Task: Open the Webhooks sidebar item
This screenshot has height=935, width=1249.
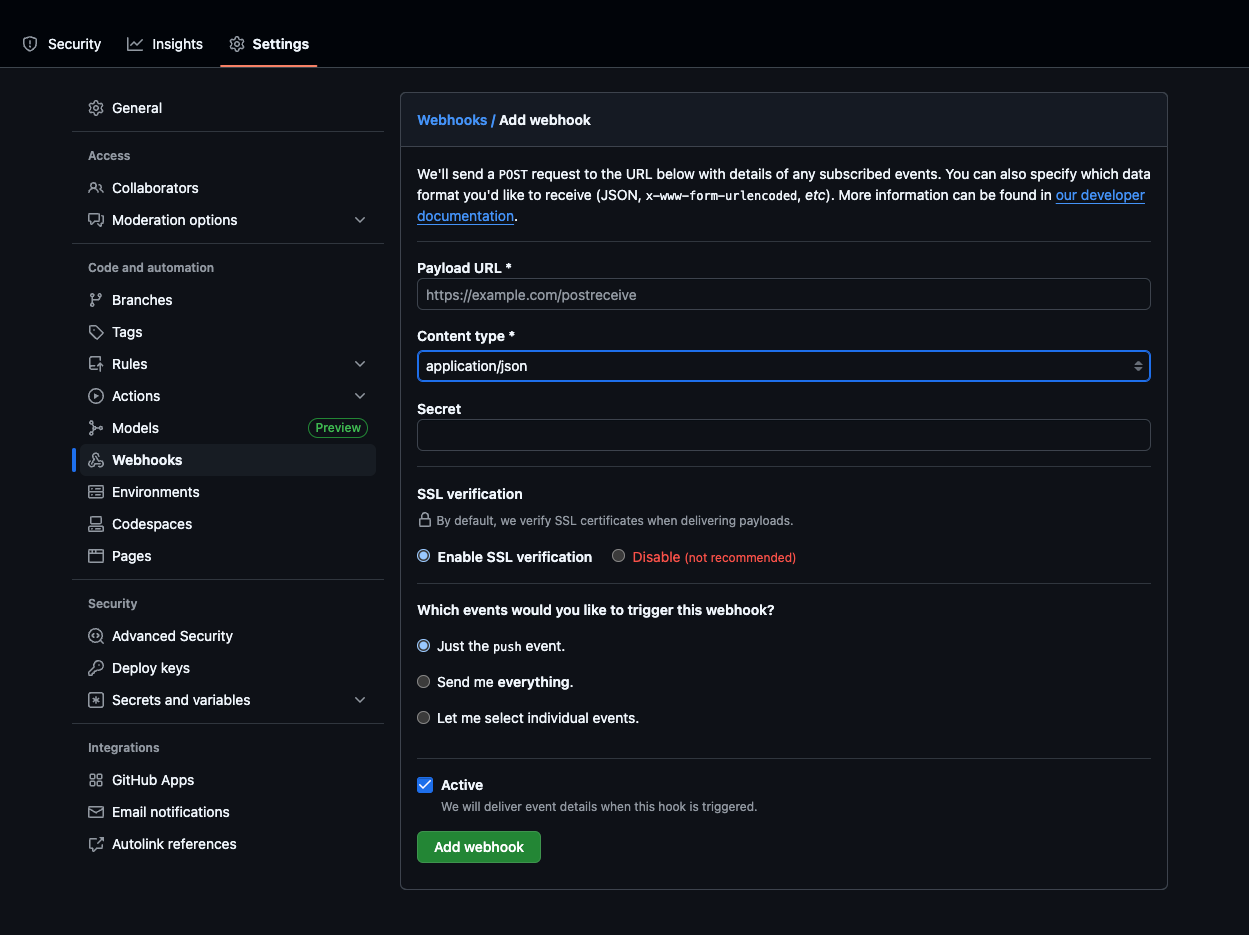Action: click(x=228, y=460)
